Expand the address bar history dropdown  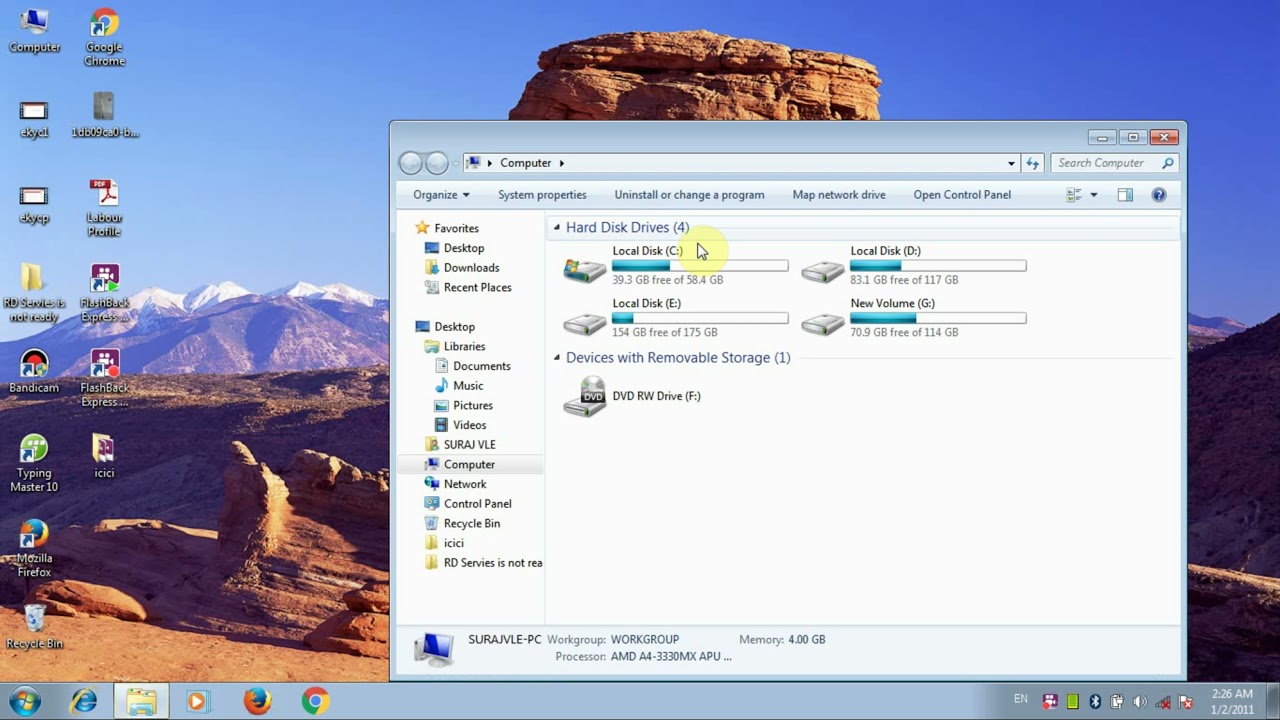(1011, 163)
